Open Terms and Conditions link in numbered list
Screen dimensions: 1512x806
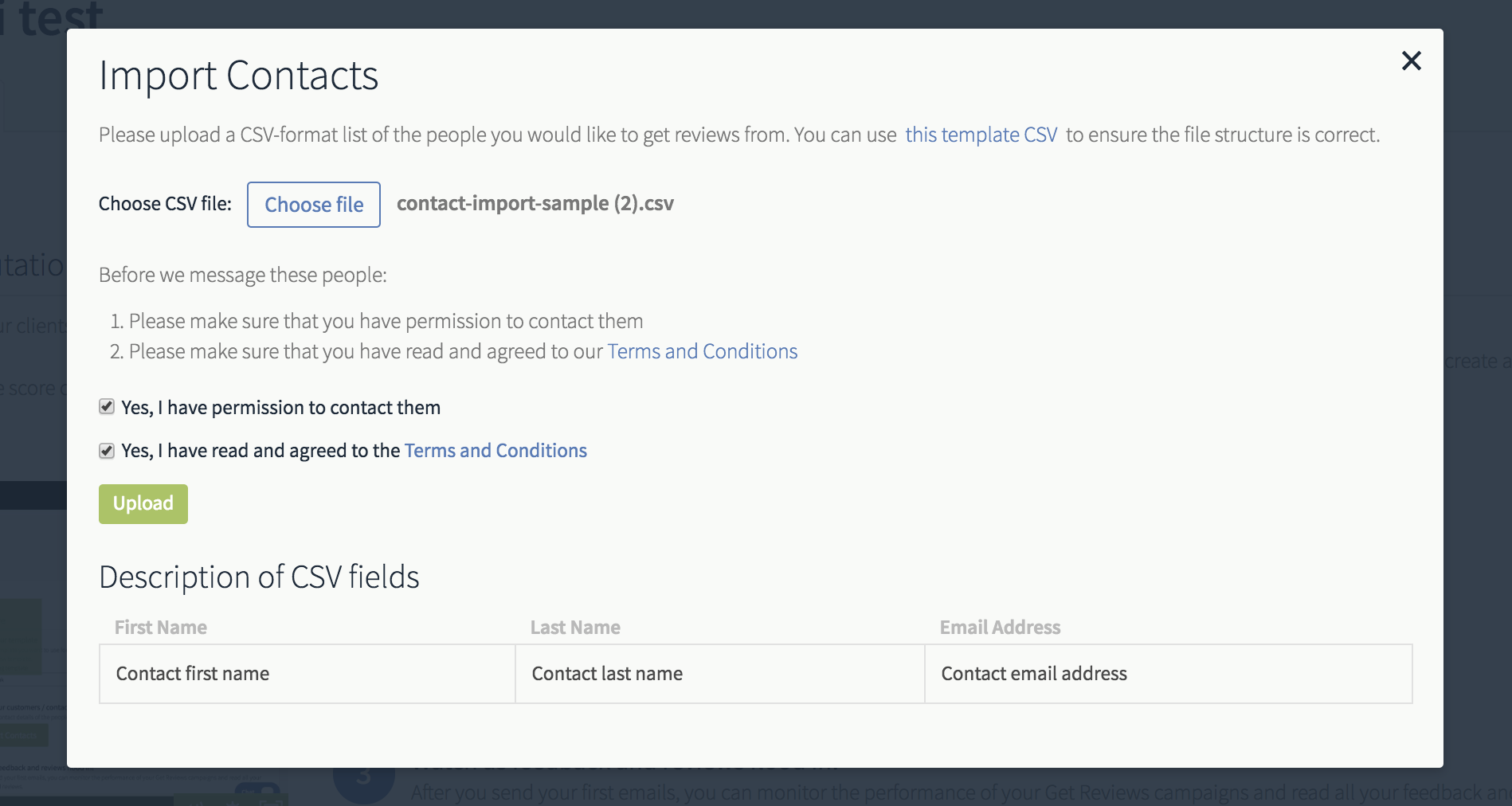coord(702,351)
